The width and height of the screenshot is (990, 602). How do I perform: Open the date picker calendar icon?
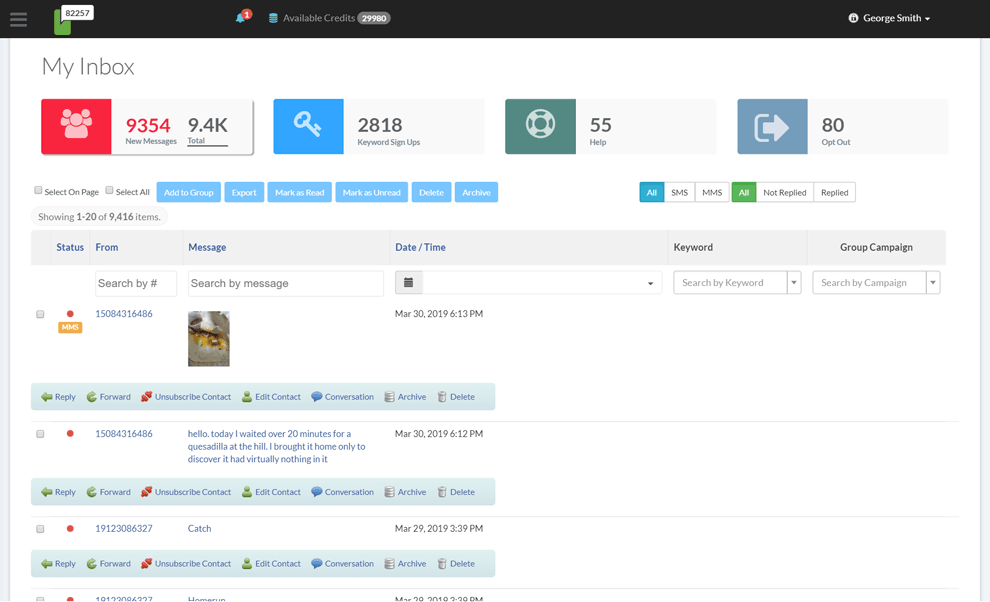pyautogui.click(x=409, y=282)
